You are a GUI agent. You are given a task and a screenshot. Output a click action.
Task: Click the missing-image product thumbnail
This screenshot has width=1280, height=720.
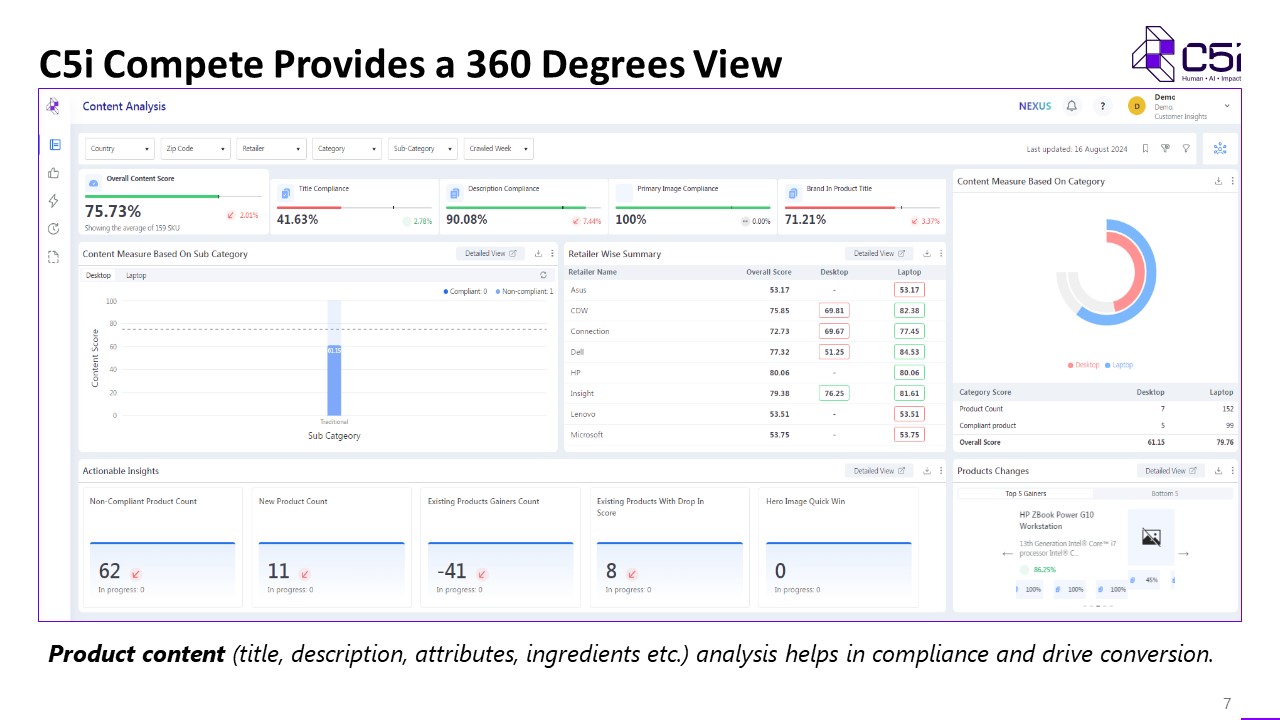[x=1151, y=538]
